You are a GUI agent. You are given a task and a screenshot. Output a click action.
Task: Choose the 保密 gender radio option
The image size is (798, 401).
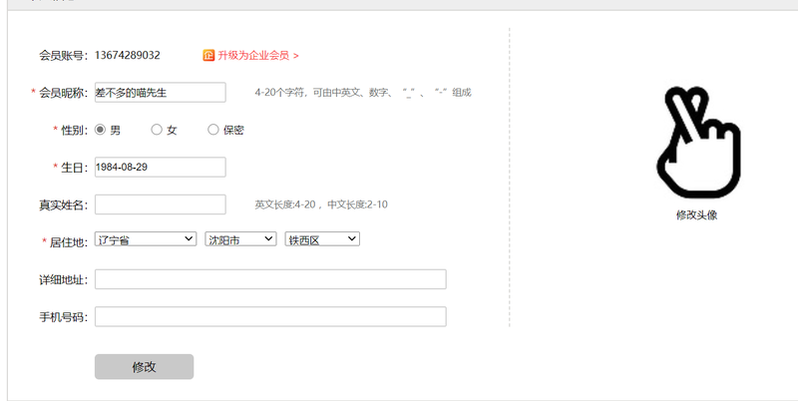coord(213,130)
